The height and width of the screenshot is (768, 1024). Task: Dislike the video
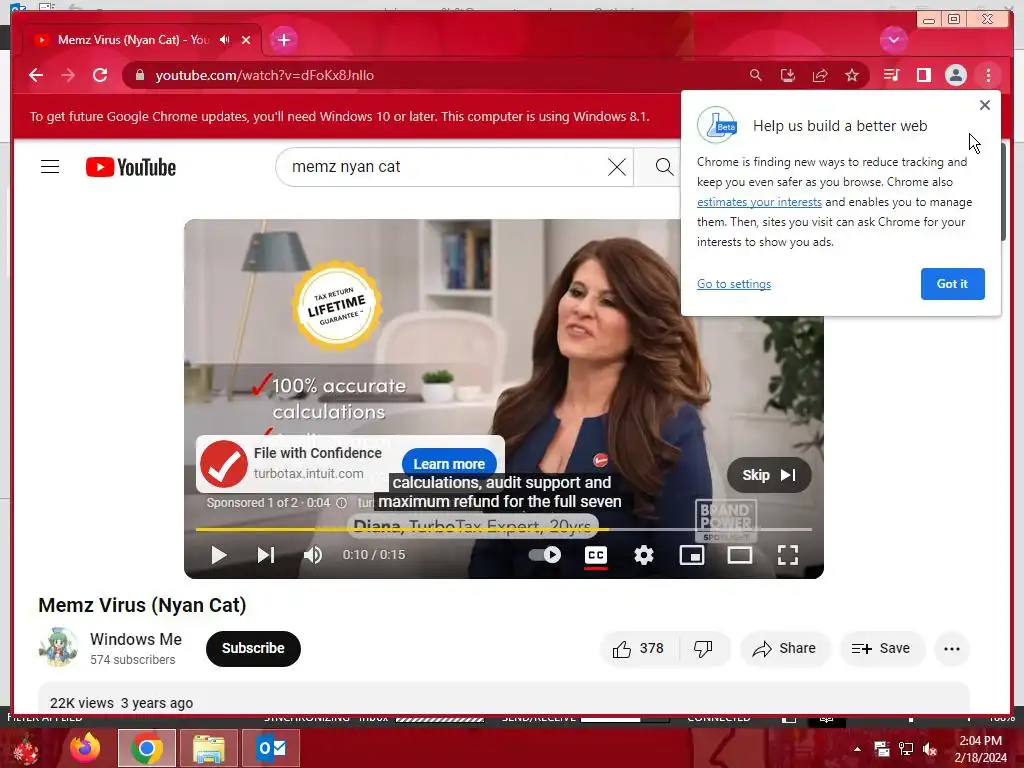(703, 648)
